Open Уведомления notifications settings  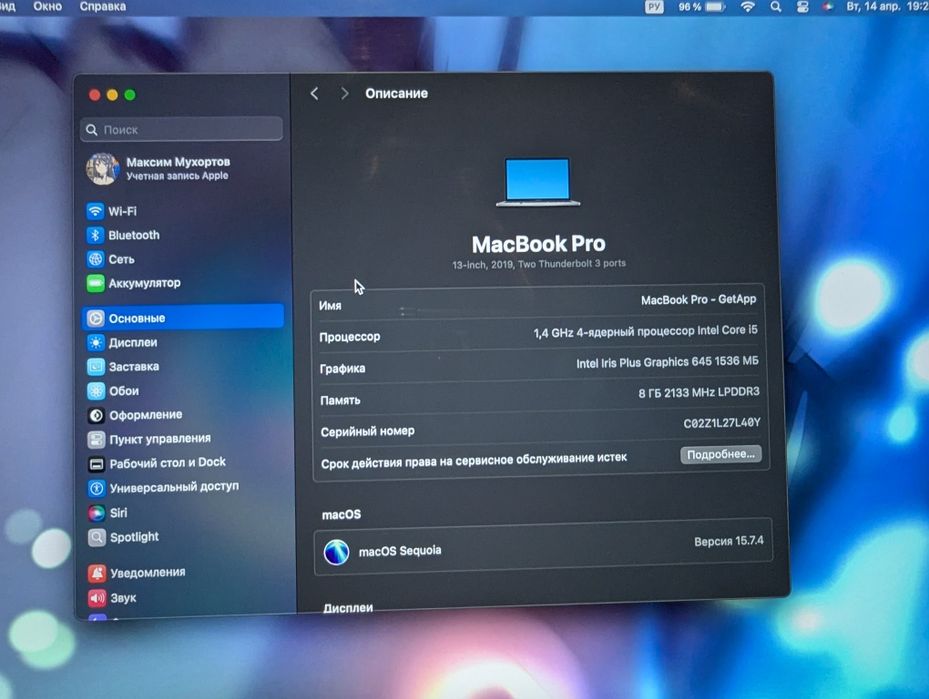click(137, 573)
